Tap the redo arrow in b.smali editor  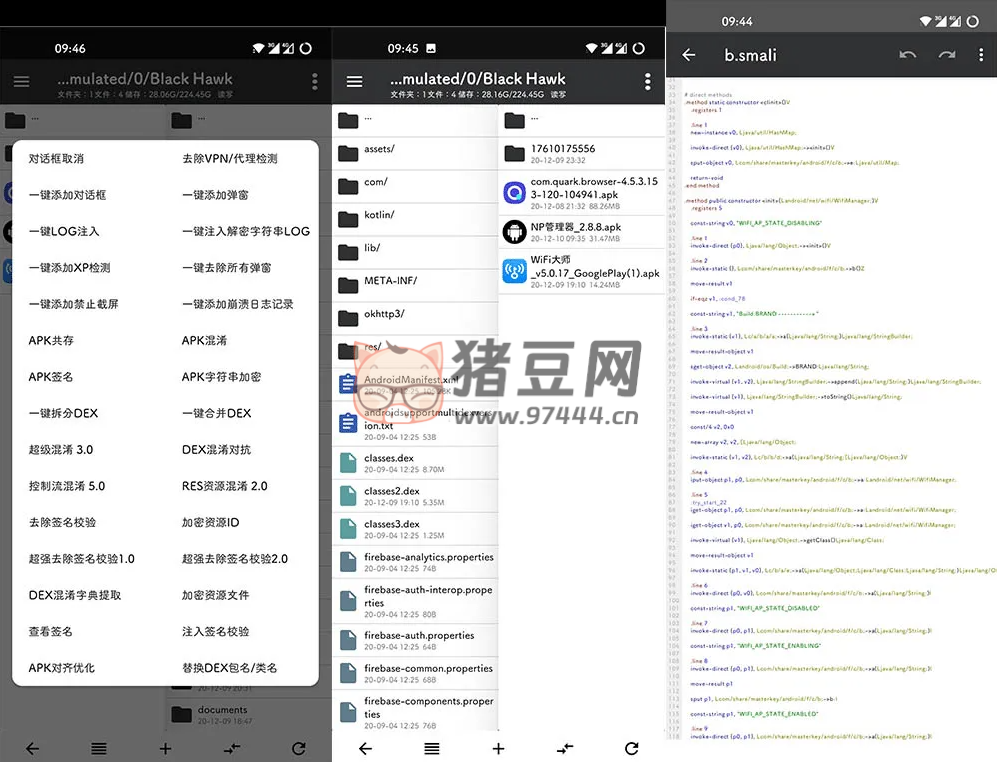(x=946, y=55)
